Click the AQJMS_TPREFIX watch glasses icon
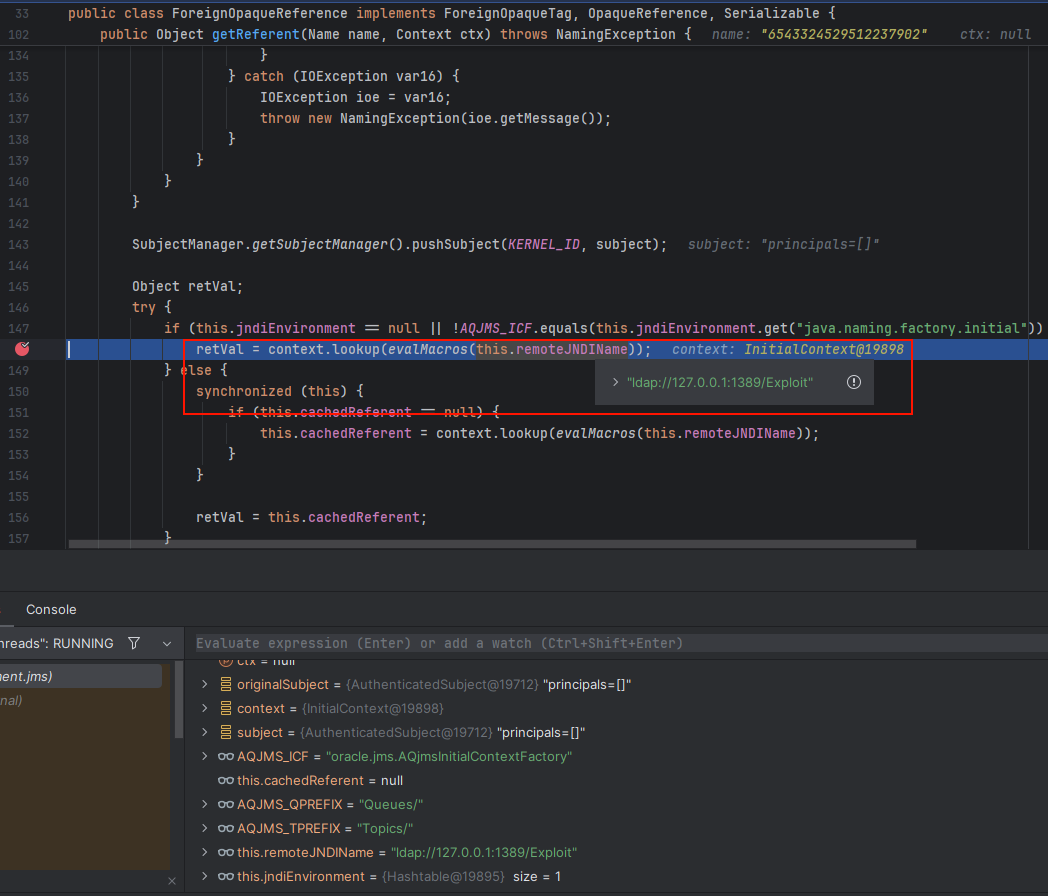This screenshot has height=896, width=1048. point(226,829)
